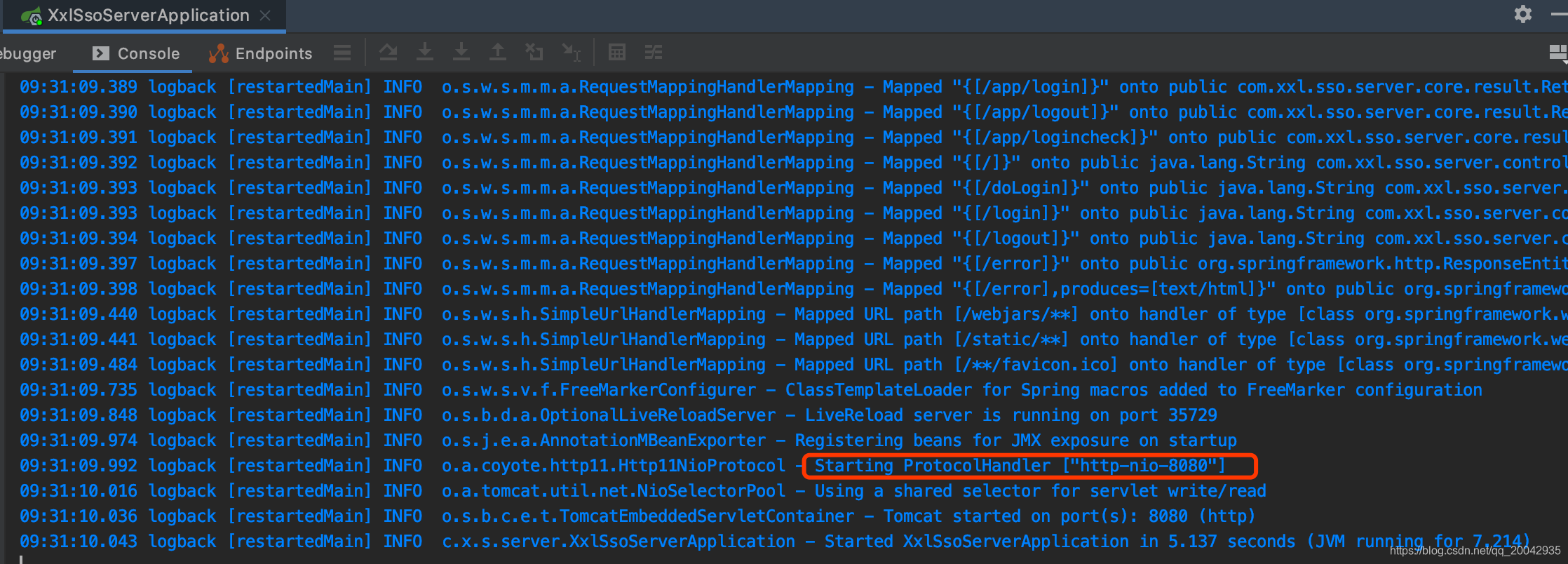Screen dimensions: 1568x564
Task: Click the layout/threads hamburger icon
Action: (x=342, y=53)
